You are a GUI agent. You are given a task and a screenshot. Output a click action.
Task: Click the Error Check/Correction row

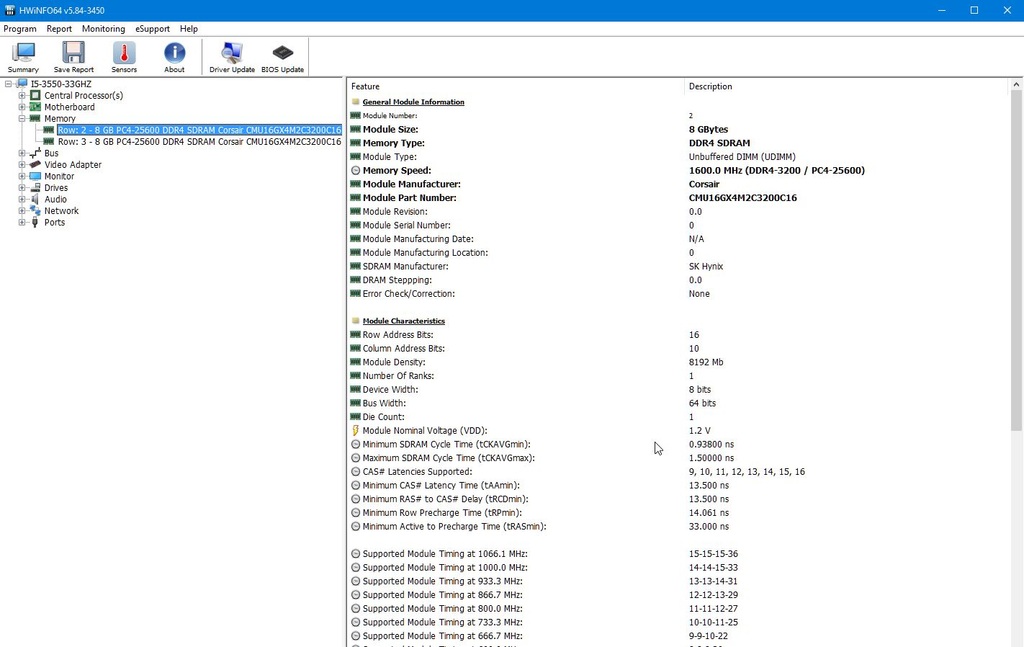coord(679,294)
